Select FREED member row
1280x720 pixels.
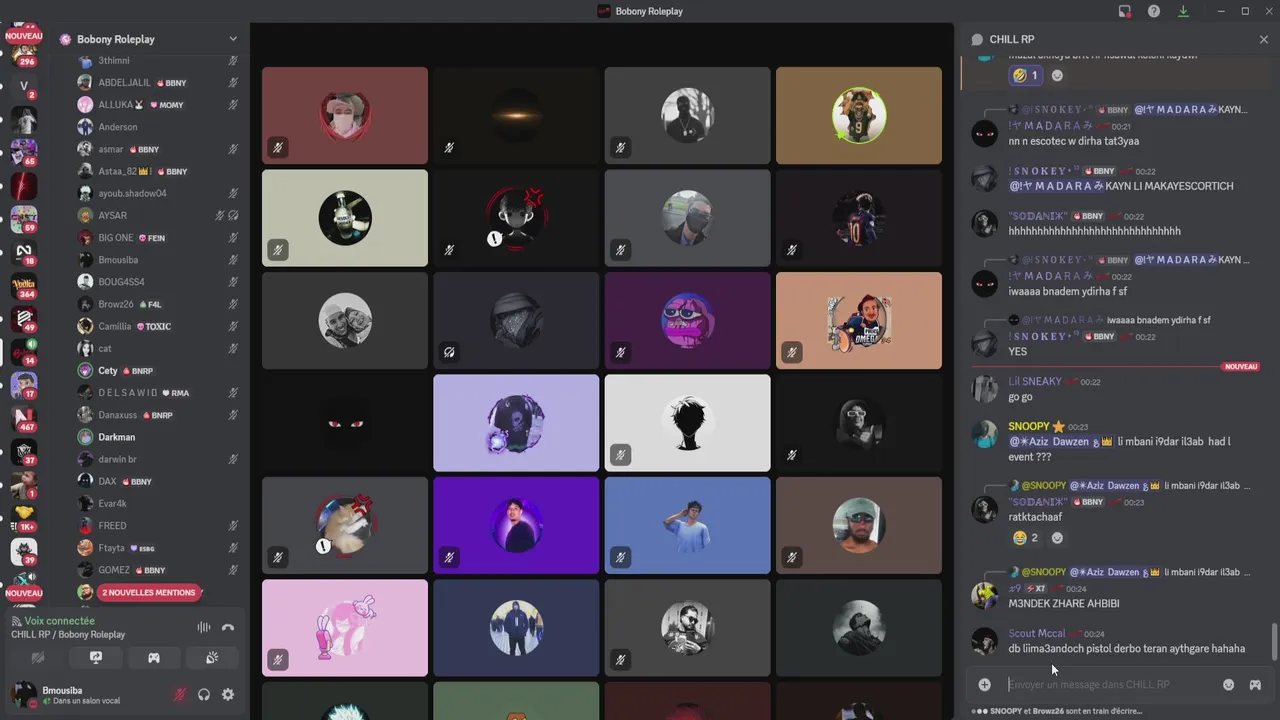click(x=157, y=525)
